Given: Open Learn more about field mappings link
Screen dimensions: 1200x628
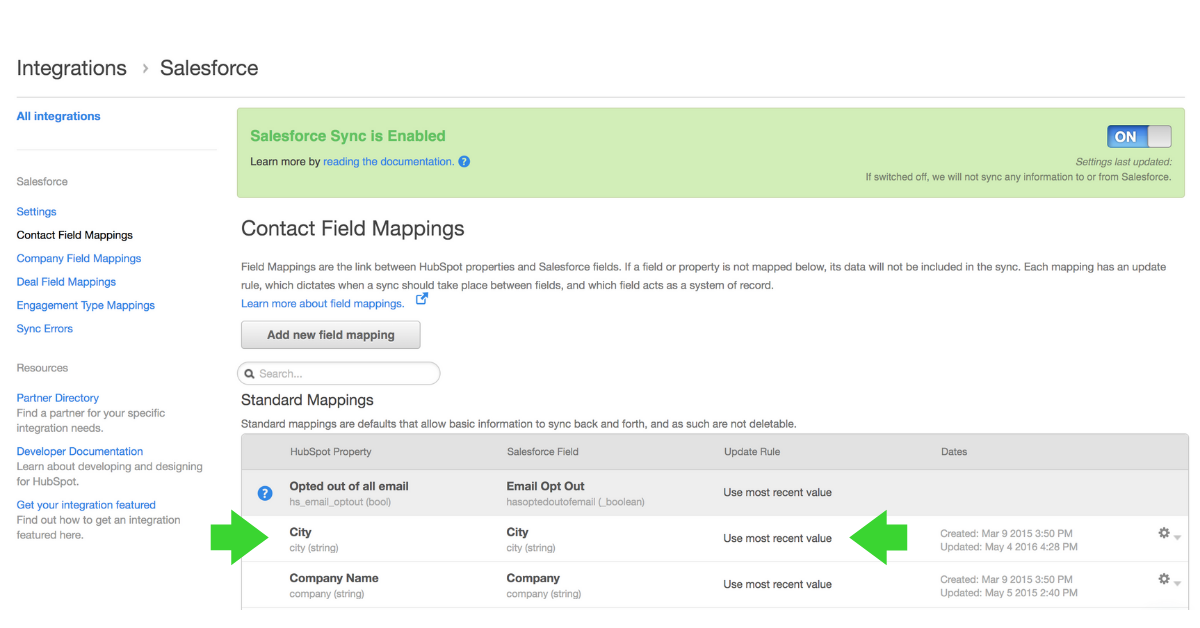Looking at the screenshot, I should (322, 303).
